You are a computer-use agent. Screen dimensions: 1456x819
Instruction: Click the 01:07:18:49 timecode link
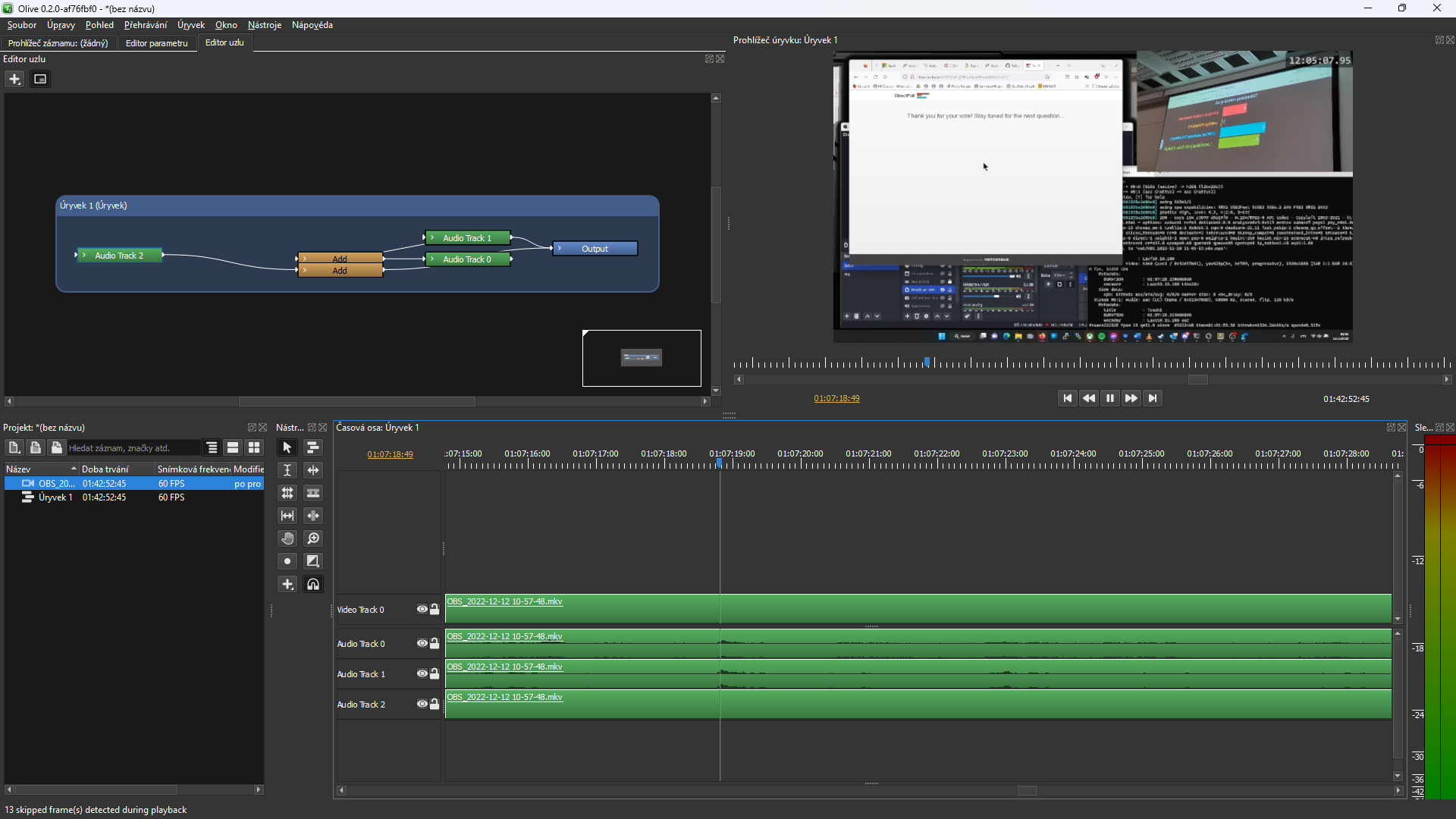pyautogui.click(x=390, y=454)
